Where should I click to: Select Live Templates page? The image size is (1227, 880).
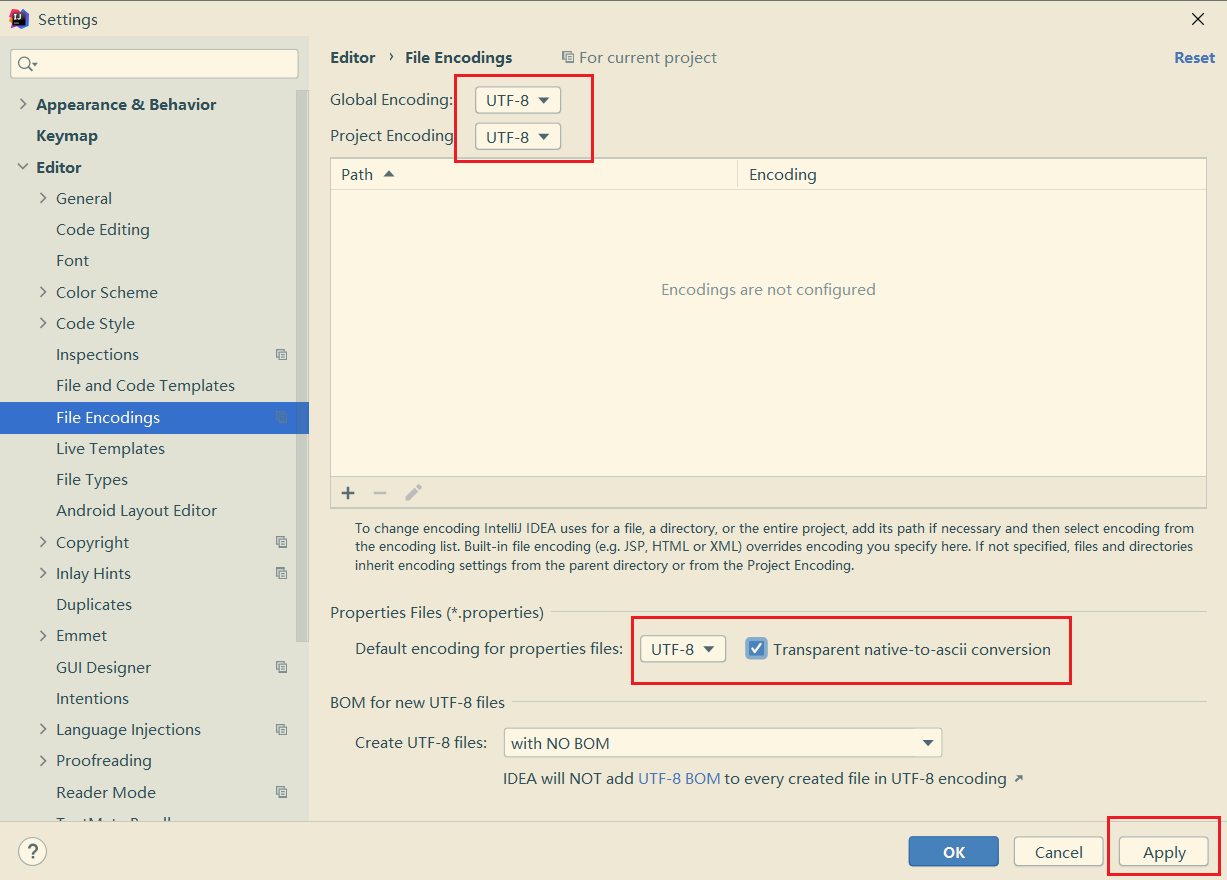[x=110, y=449]
